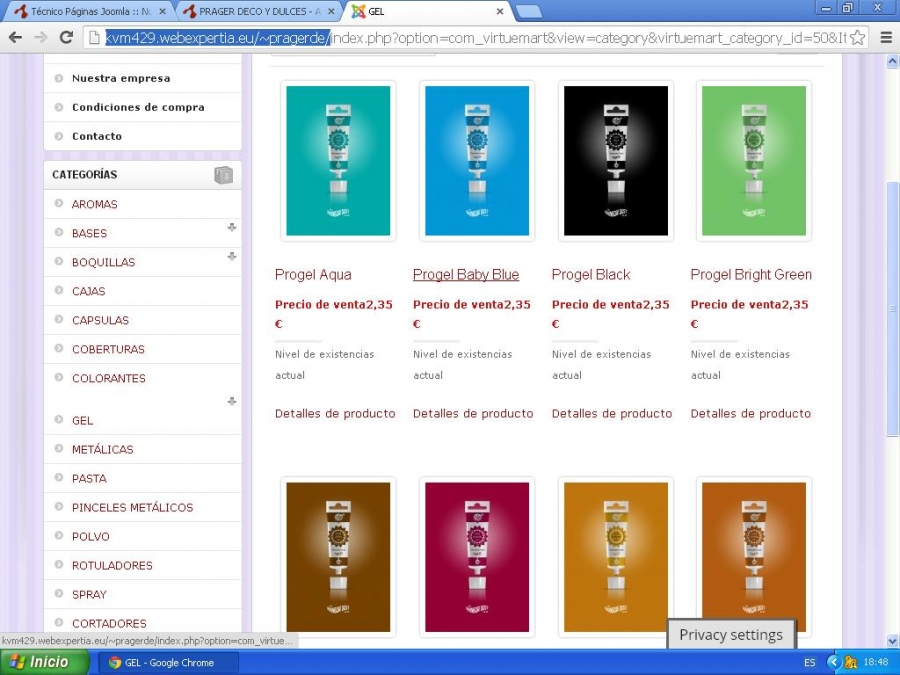Image resolution: width=900 pixels, height=675 pixels.
Task: Open the SPRAY category
Action: 90,595
